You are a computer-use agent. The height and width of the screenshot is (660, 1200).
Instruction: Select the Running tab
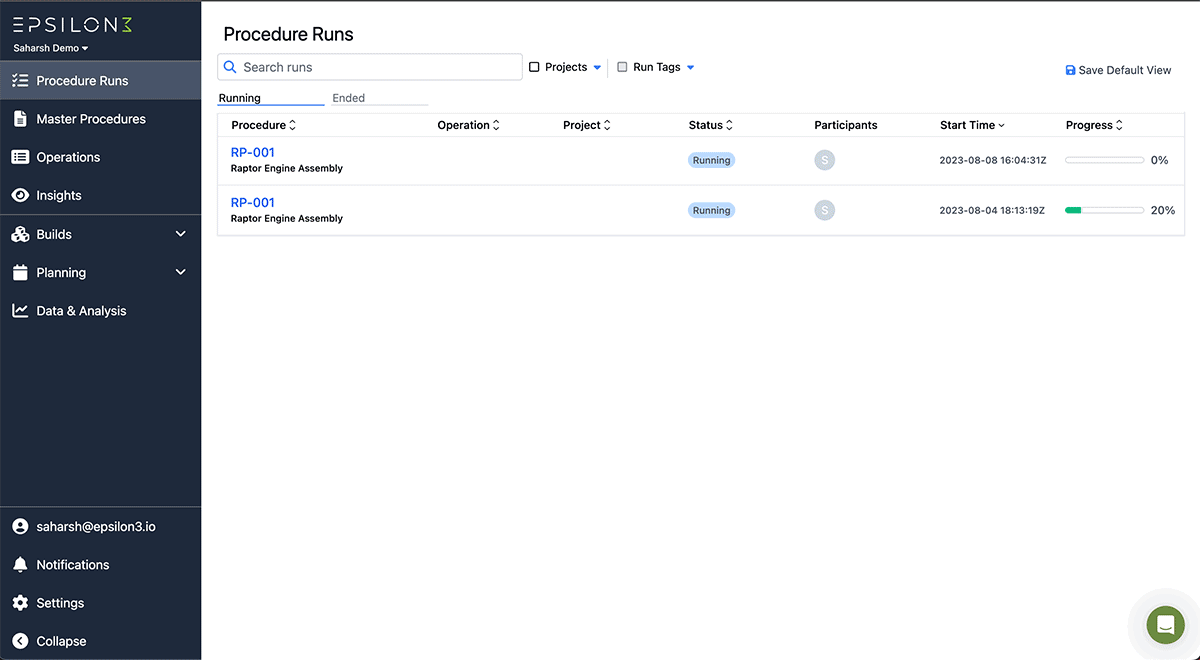point(239,98)
